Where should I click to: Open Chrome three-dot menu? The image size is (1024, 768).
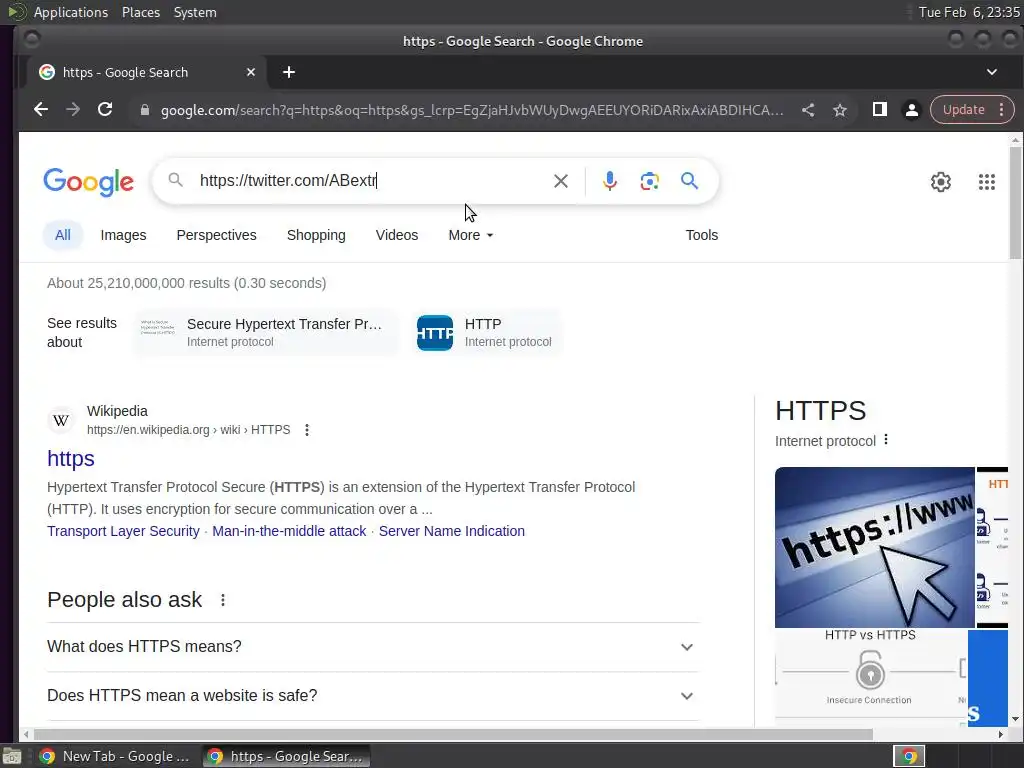(x=1001, y=110)
